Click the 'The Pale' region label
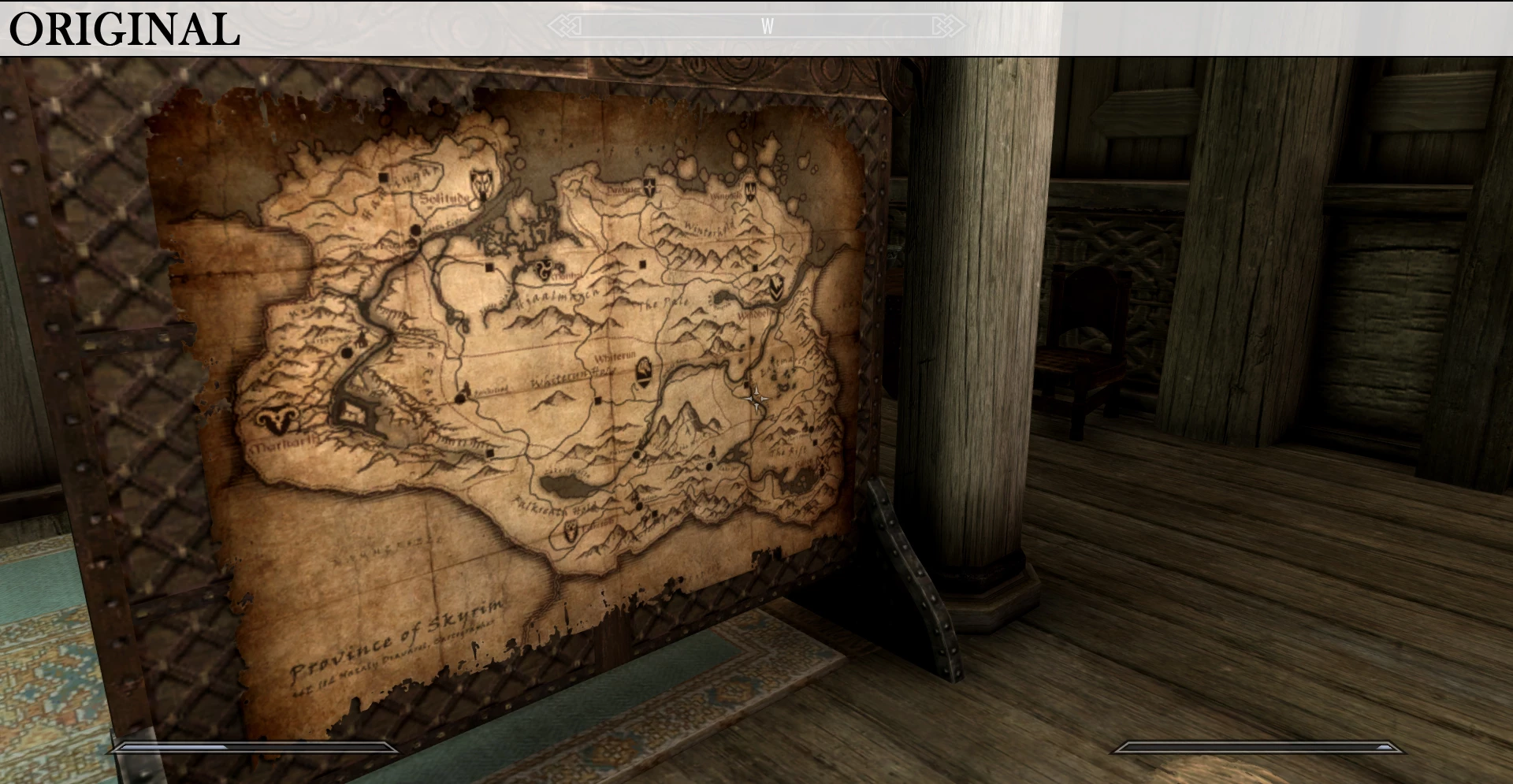Image resolution: width=1513 pixels, height=784 pixels. click(x=666, y=303)
